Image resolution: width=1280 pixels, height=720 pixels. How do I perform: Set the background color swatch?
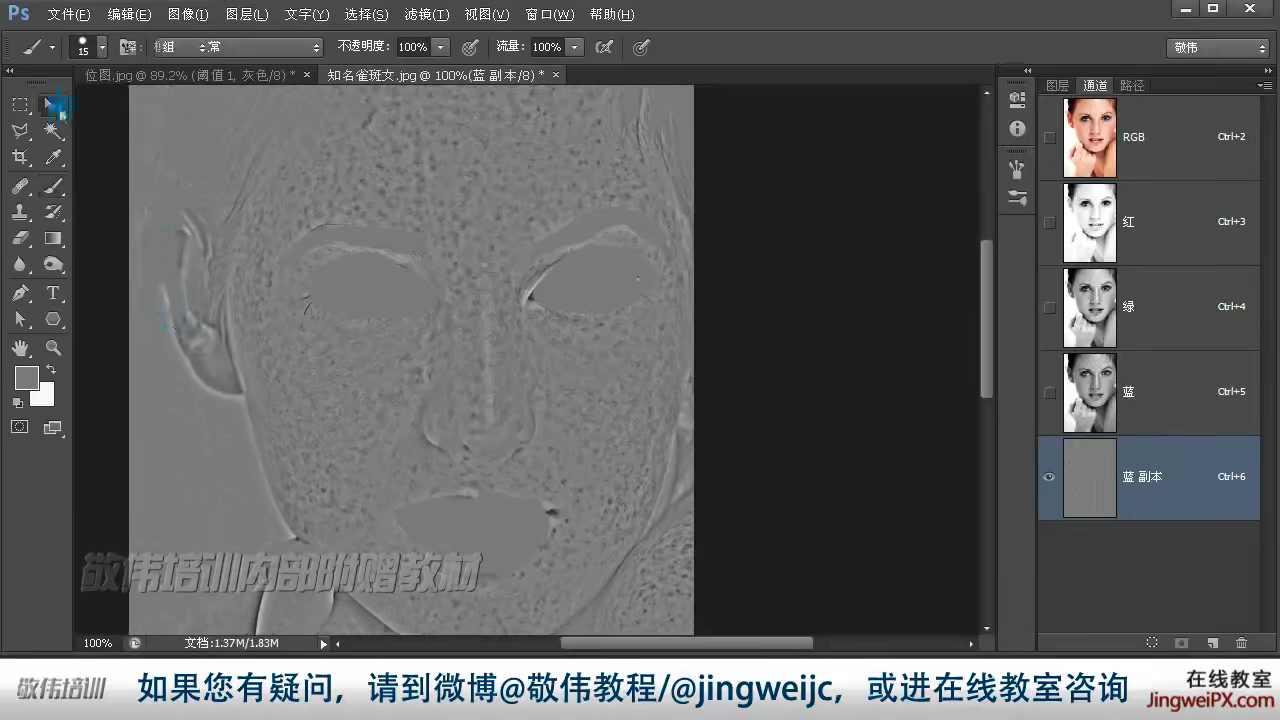tap(43, 395)
